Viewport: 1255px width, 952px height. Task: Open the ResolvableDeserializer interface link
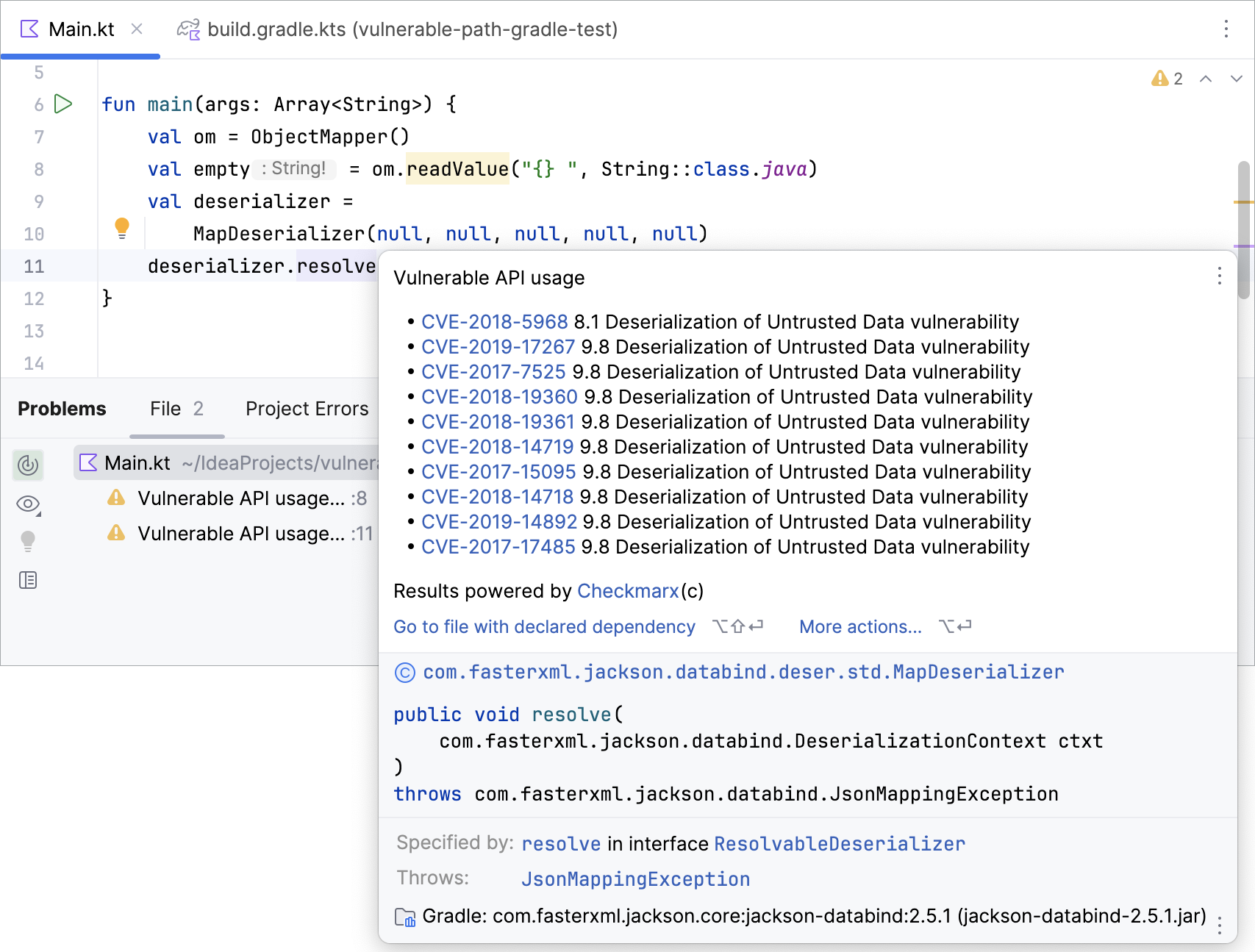(x=840, y=844)
